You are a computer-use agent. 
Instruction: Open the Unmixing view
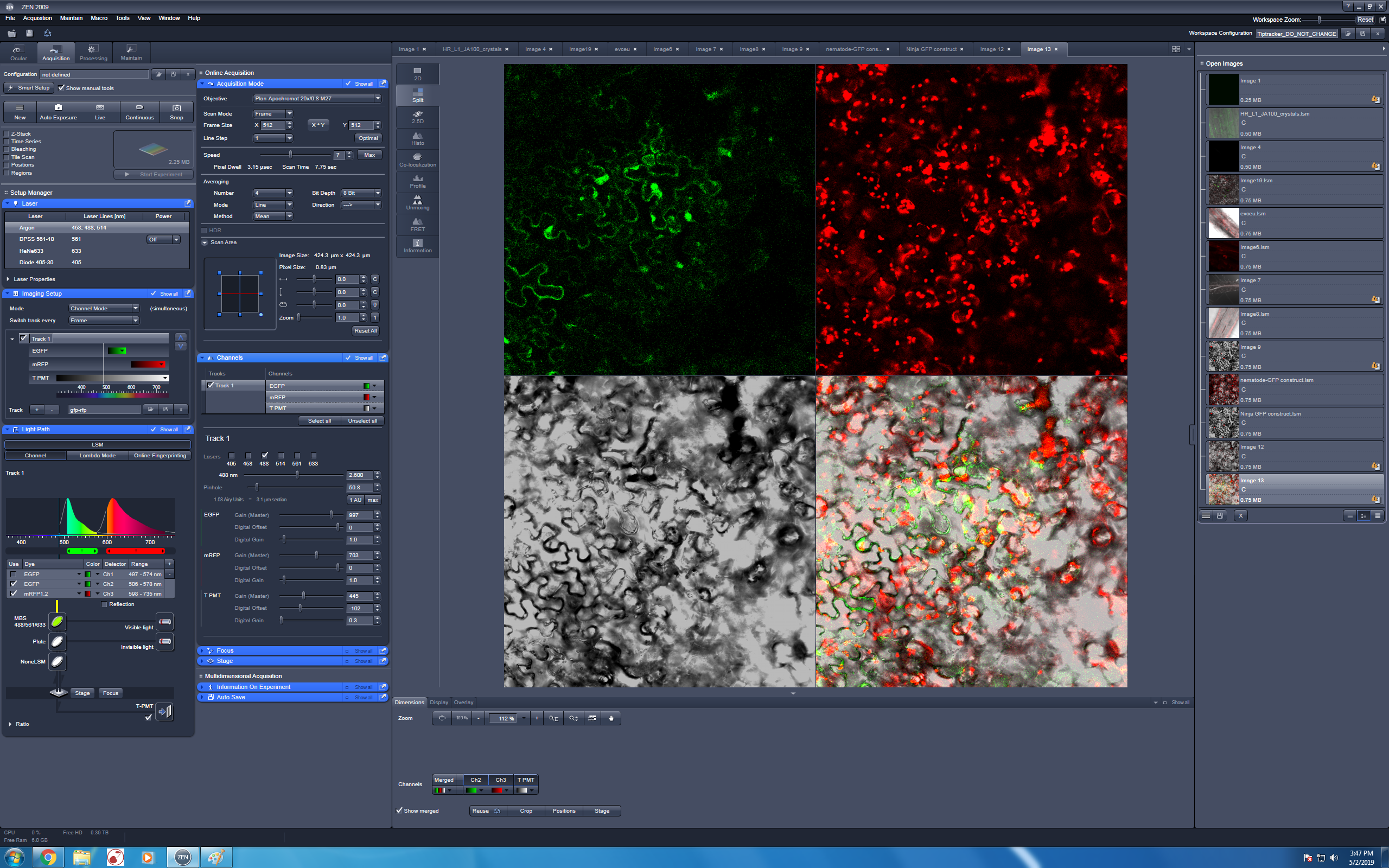417,203
